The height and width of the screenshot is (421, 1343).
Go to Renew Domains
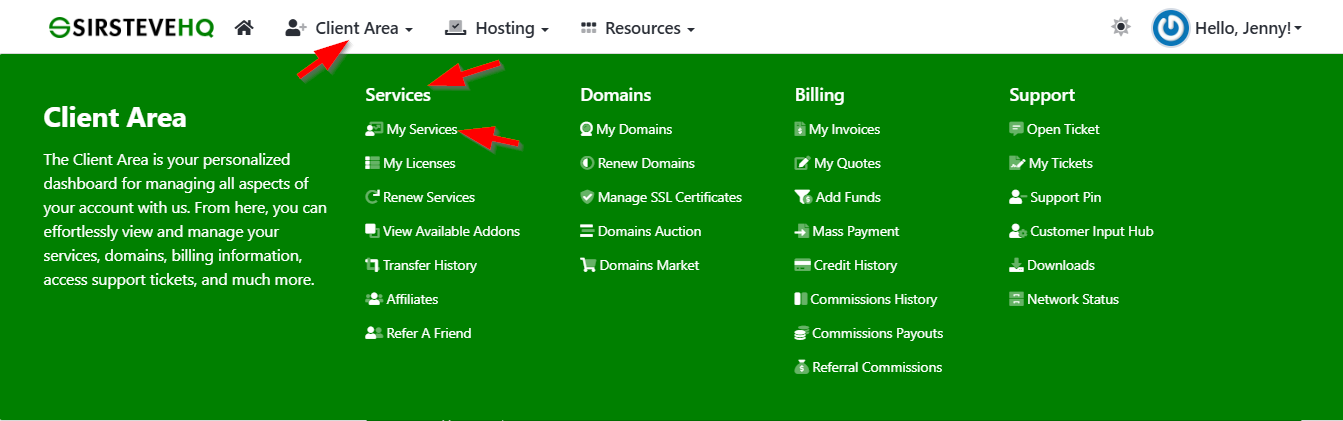[646, 163]
